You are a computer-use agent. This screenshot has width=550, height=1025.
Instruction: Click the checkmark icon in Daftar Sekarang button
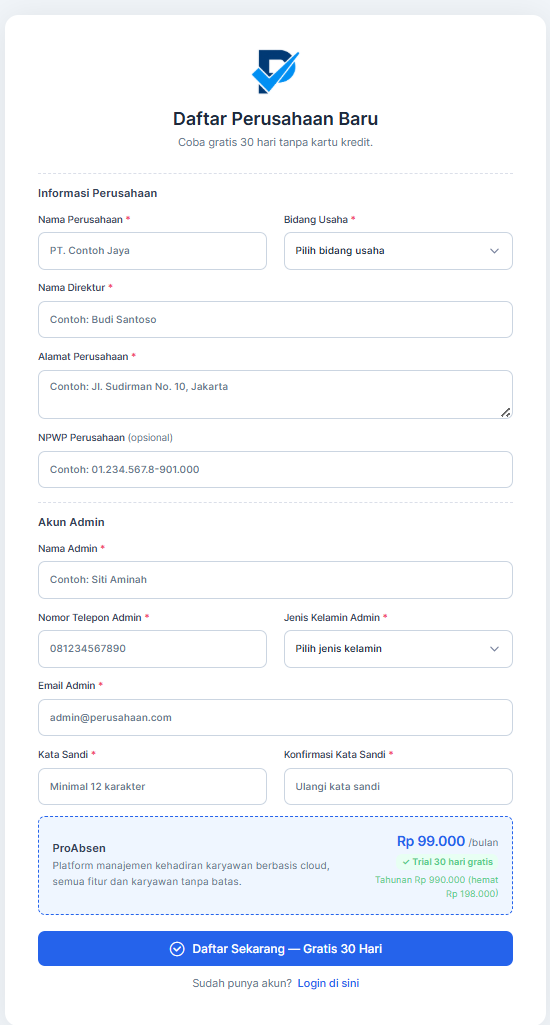(x=177, y=949)
